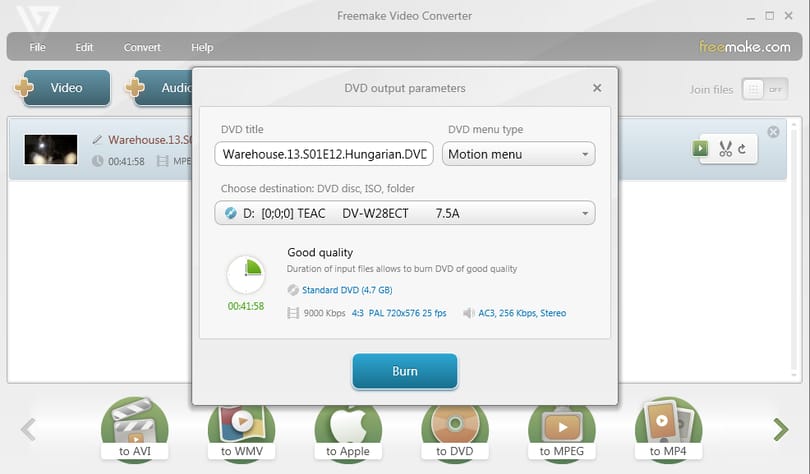Click the file list vertical scrollbar
The width and height of the screenshot is (810, 474).
tap(795, 249)
